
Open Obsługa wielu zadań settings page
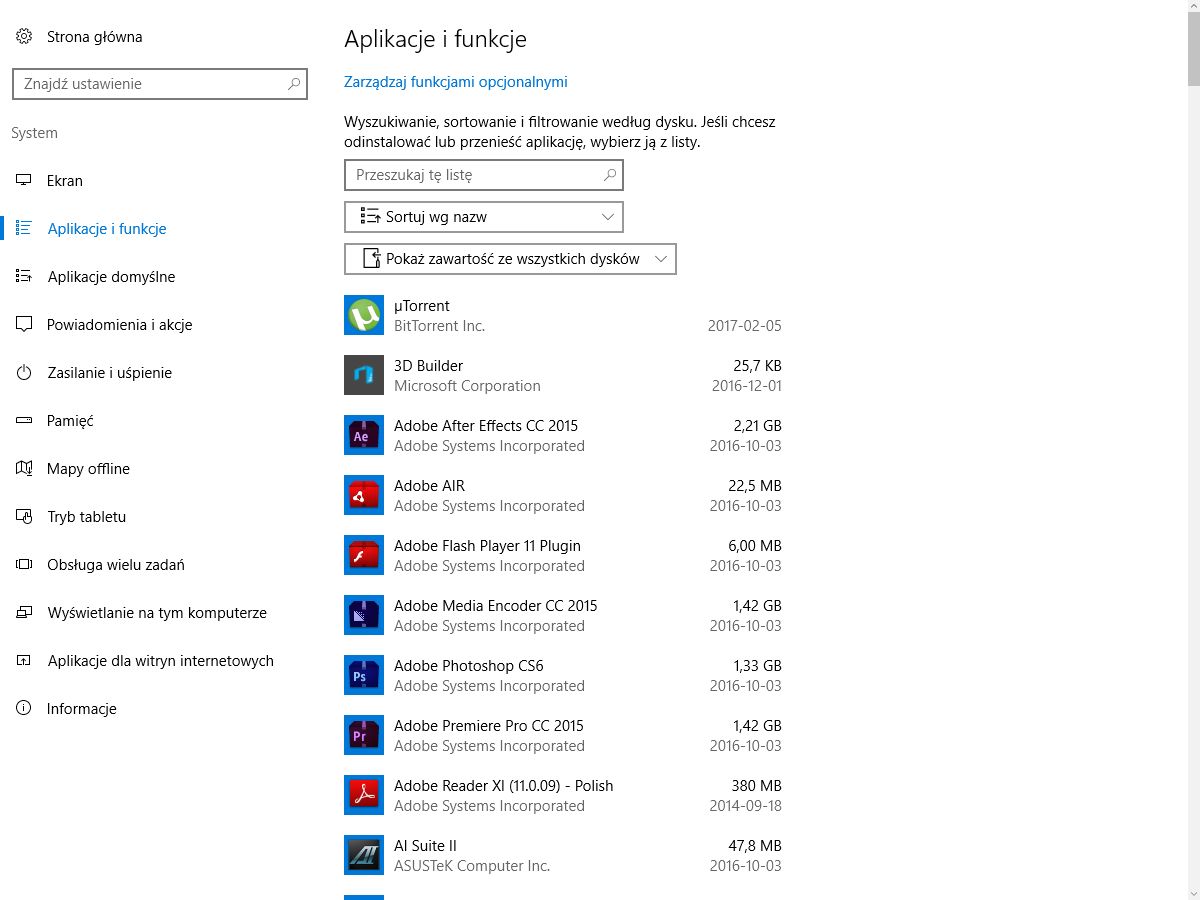coord(116,565)
